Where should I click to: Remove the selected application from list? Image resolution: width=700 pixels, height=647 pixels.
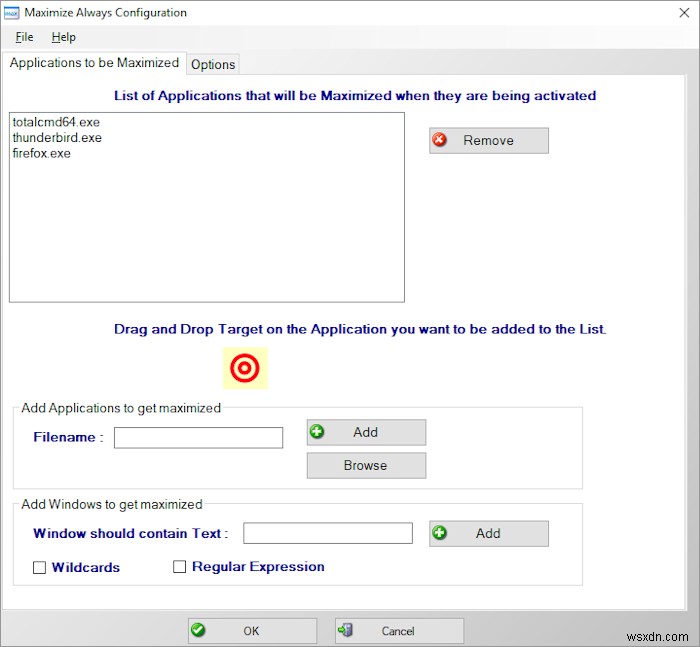pos(489,141)
